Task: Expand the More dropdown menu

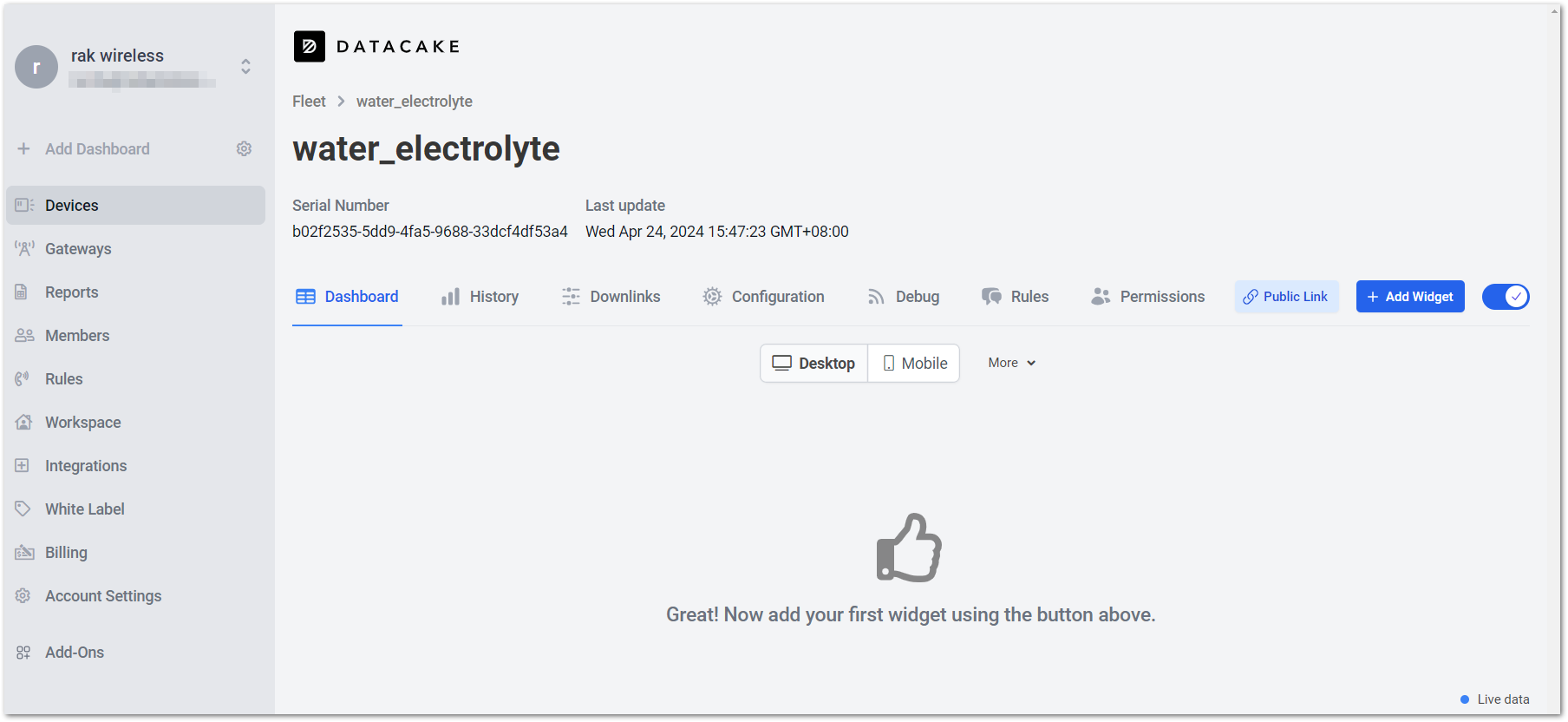Action: 1012,363
